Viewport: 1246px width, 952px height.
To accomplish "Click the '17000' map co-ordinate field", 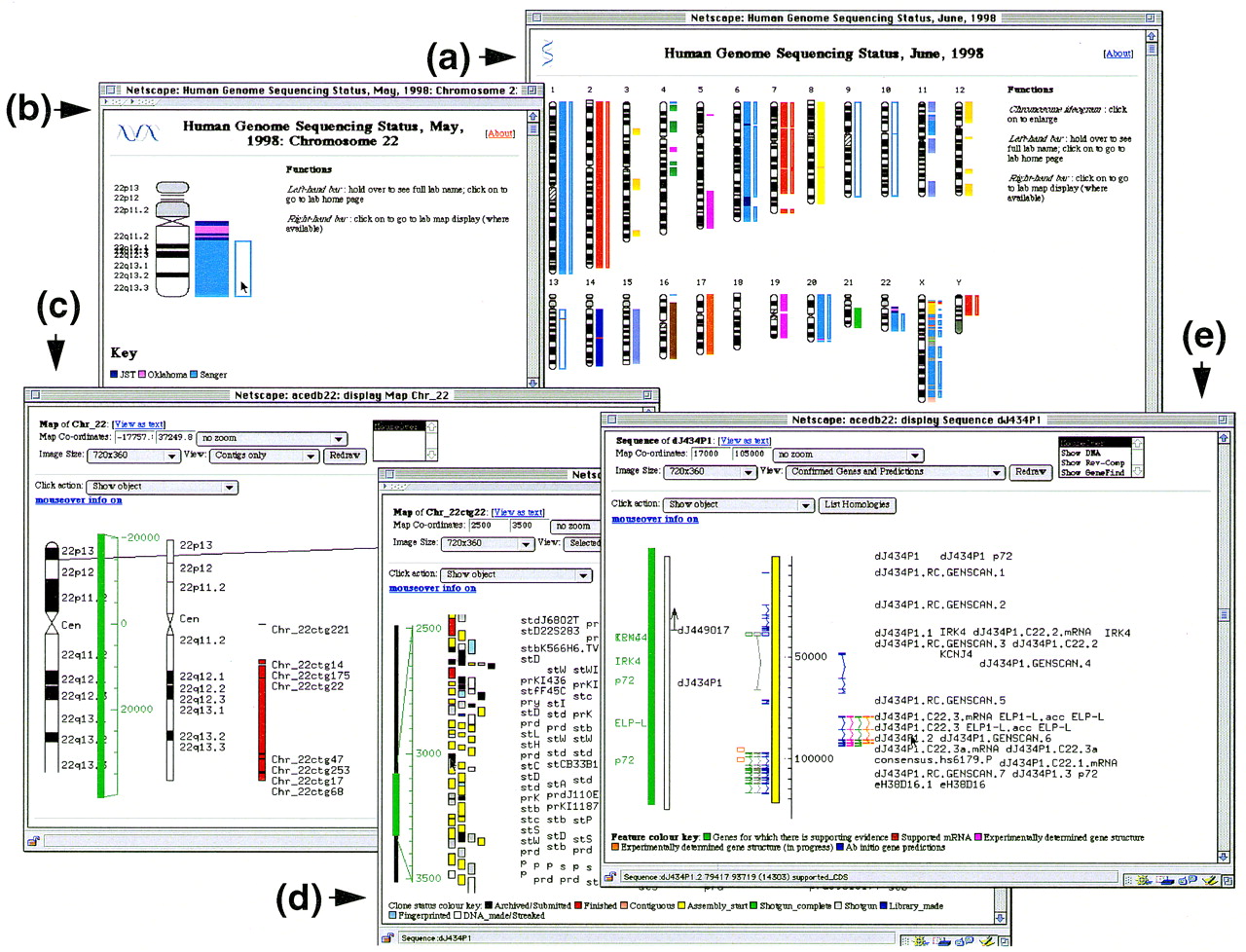I will [x=711, y=455].
